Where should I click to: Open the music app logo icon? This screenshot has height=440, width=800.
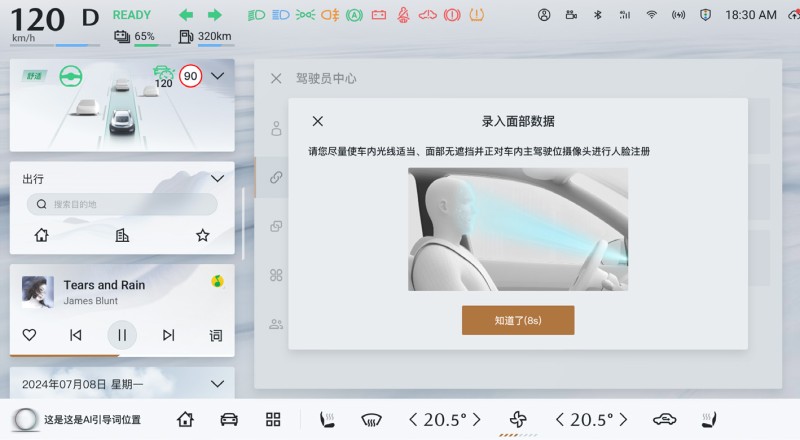[x=217, y=281]
